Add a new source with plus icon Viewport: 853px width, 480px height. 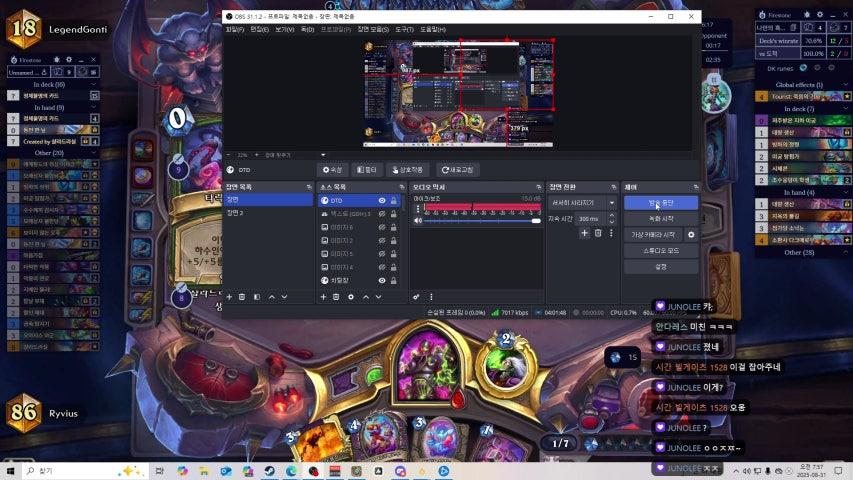pyautogui.click(x=323, y=297)
